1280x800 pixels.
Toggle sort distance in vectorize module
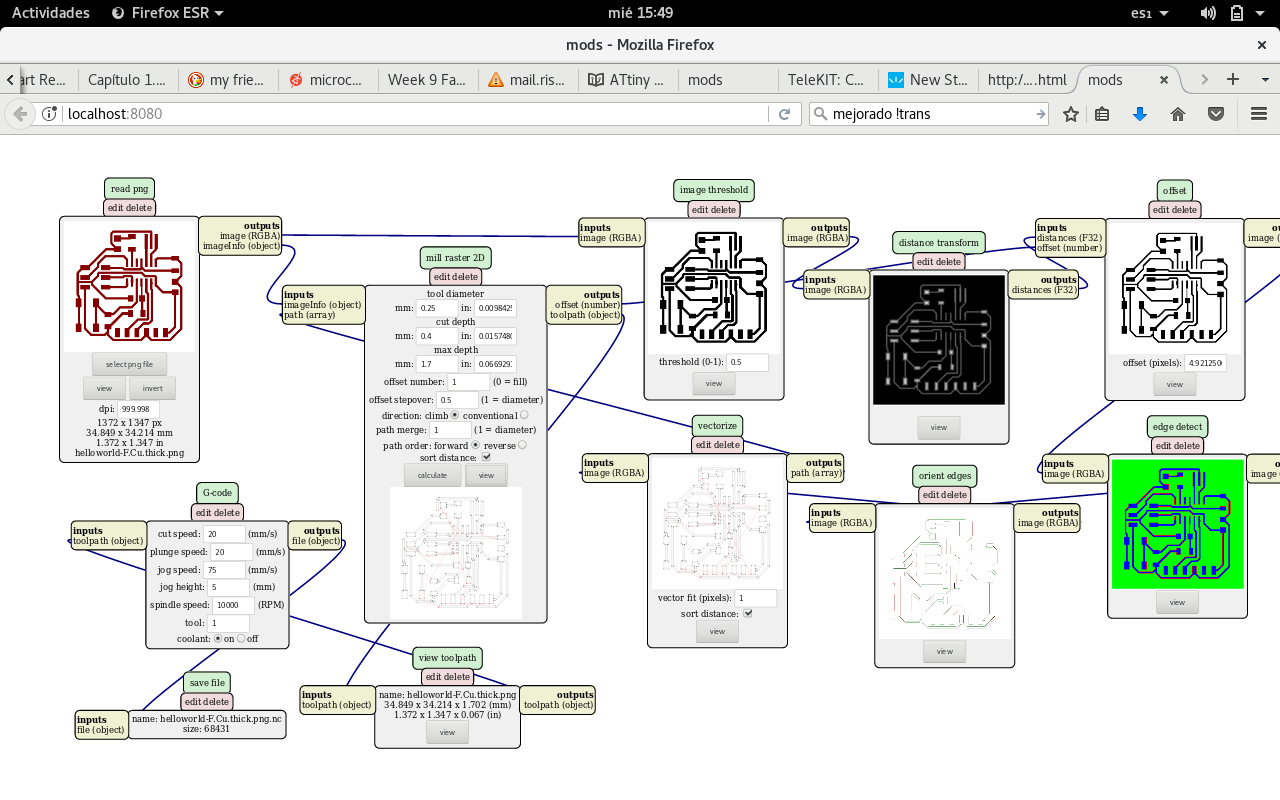point(747,613)
